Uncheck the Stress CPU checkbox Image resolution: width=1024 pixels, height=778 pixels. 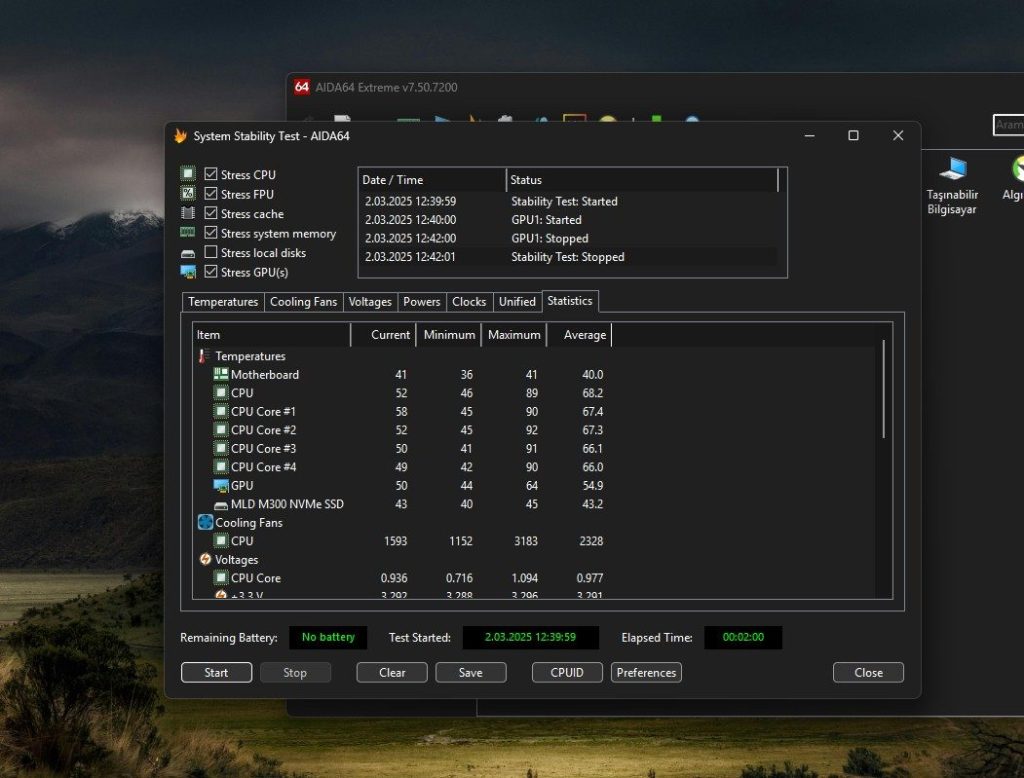click(x=211, y=174)
